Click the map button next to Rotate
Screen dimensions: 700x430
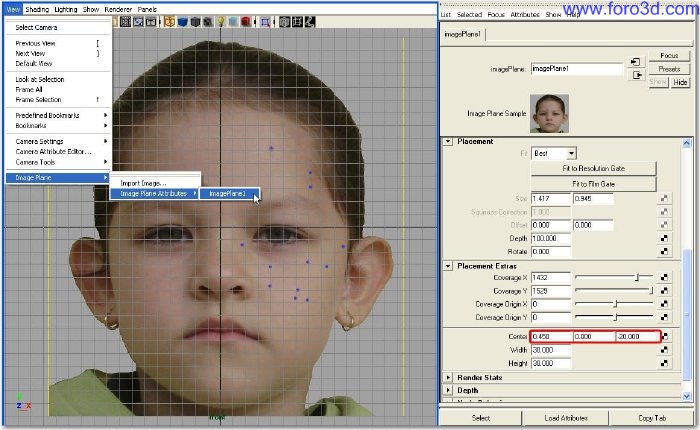coord(664,251)
